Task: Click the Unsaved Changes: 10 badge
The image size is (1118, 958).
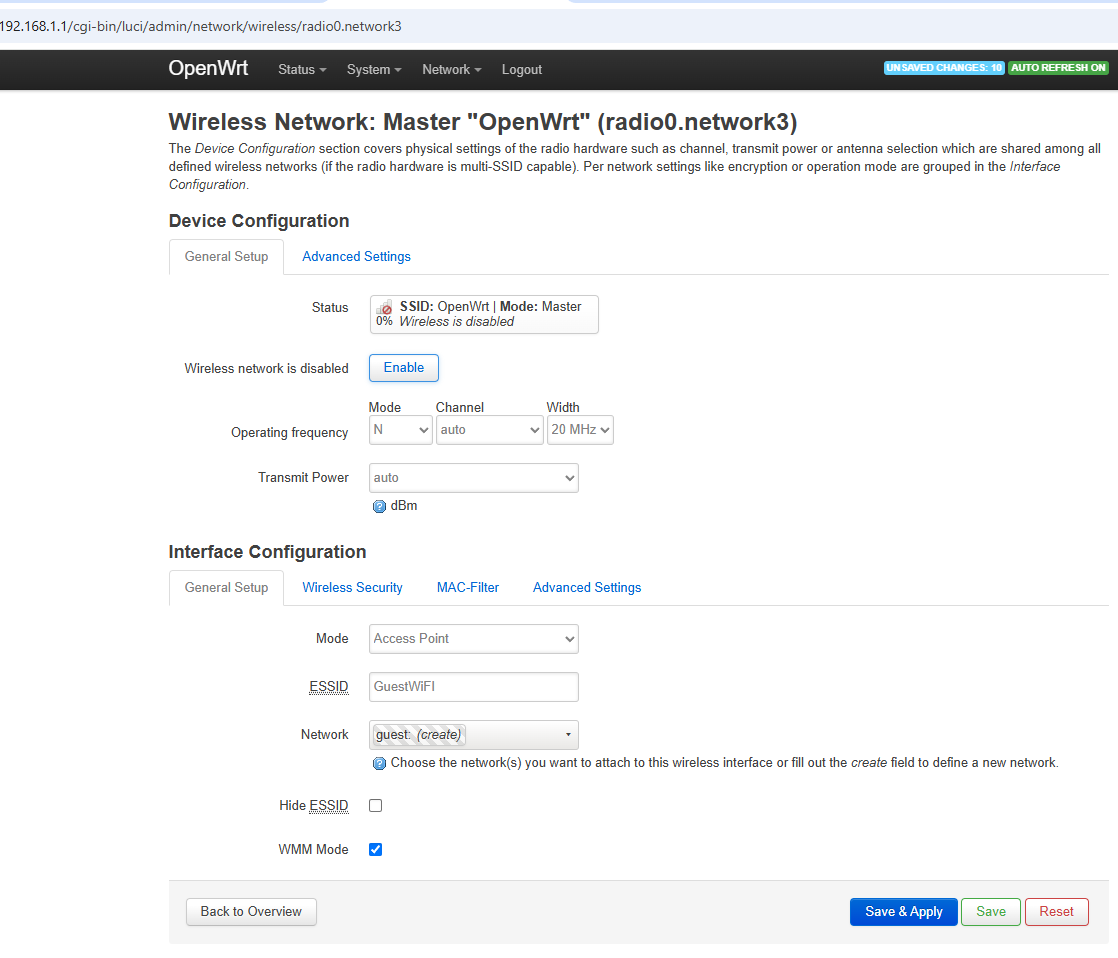Action: [x=944, y=68]
